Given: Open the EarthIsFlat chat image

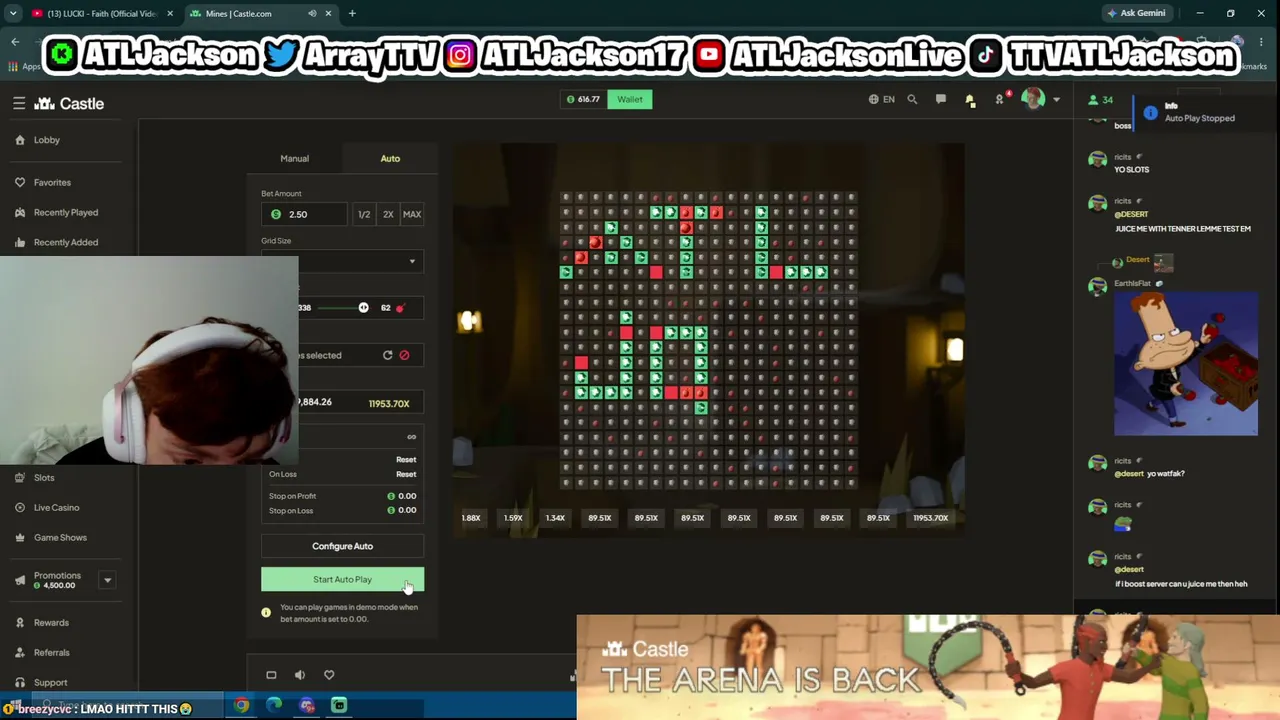Looking at the screenshot, I should [x=1186, y=363].
